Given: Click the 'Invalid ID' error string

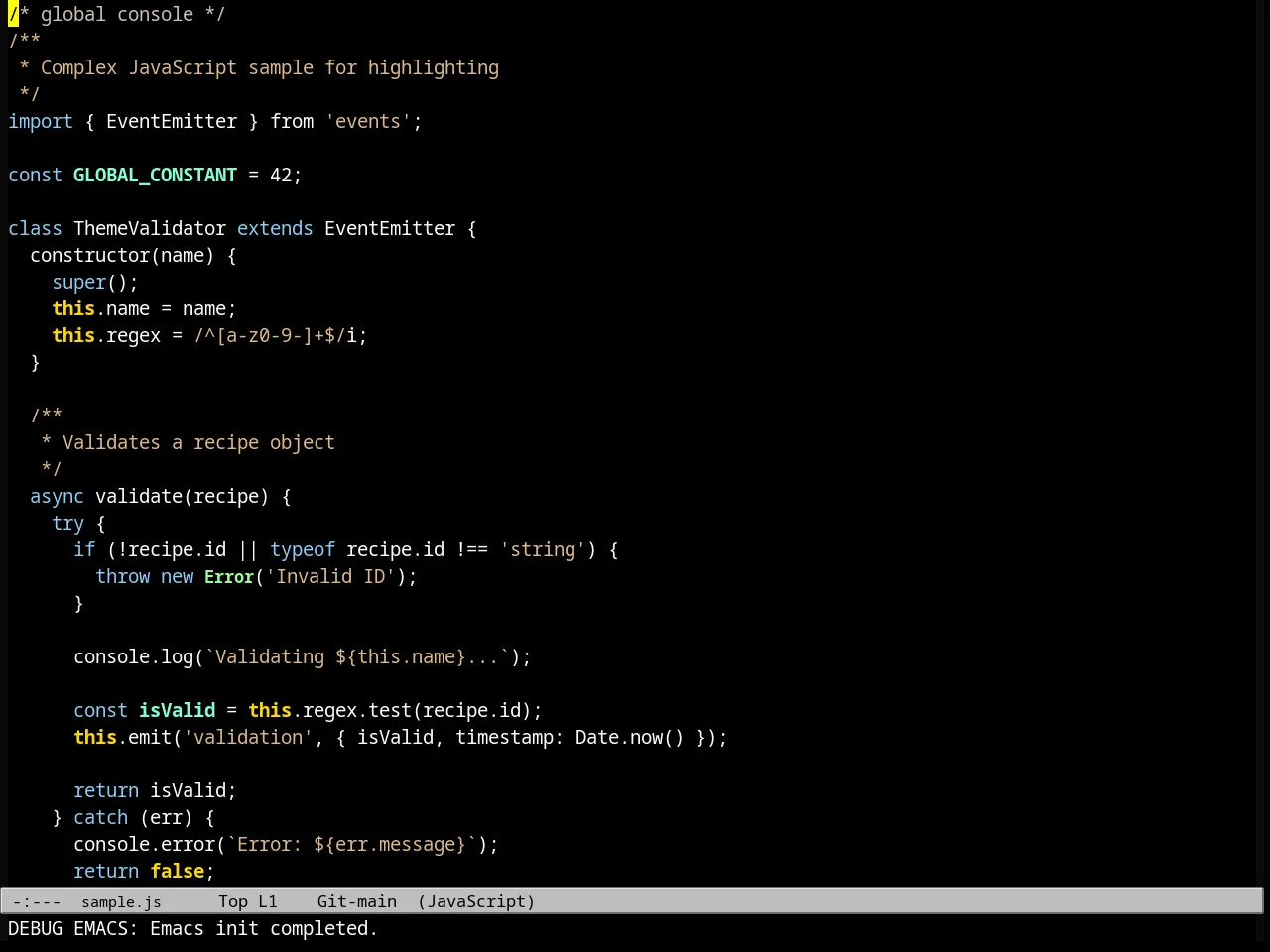Looking at the screenshot, I should click(x=330, y=577).
